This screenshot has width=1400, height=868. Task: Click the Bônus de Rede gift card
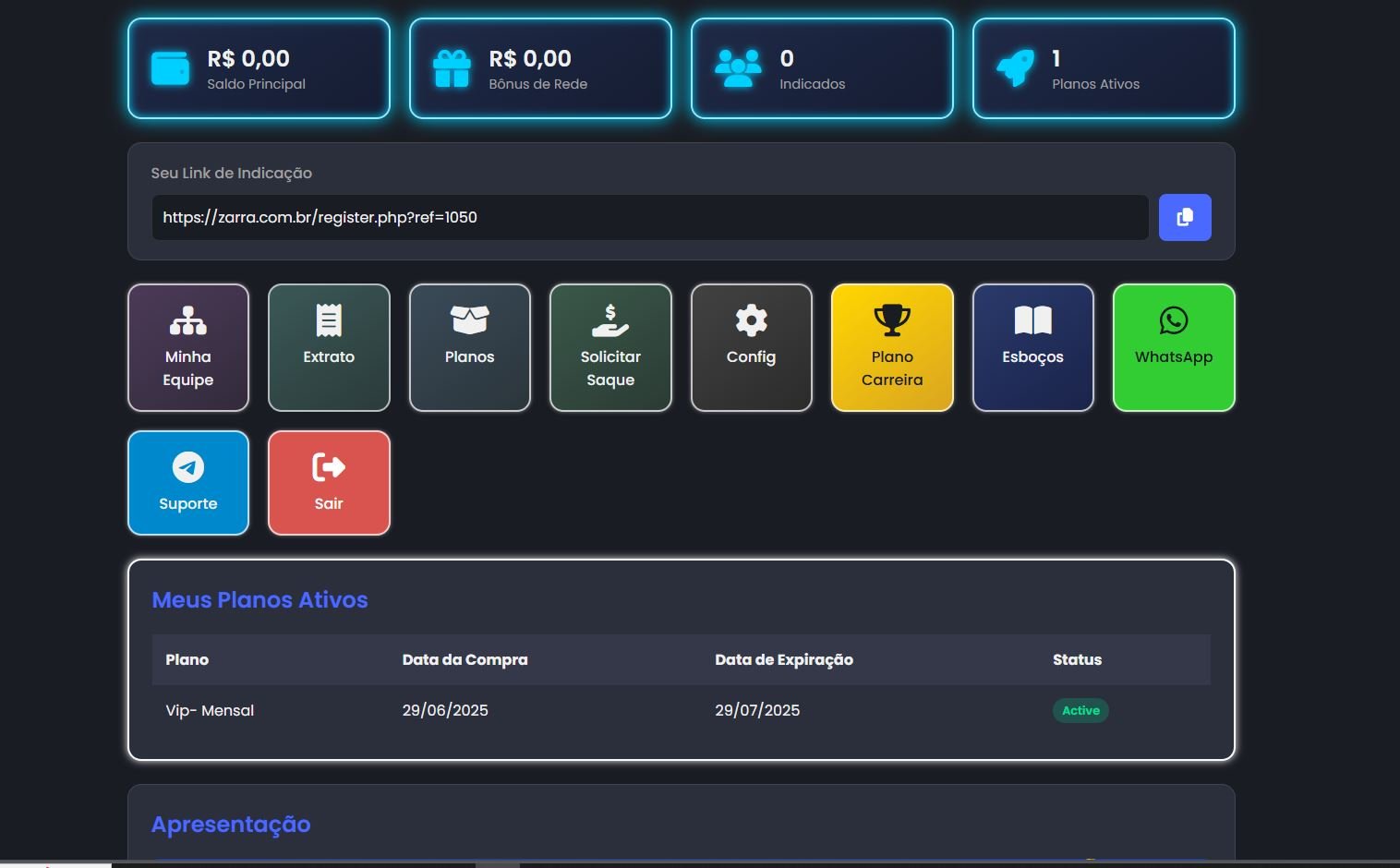[540, 69]
